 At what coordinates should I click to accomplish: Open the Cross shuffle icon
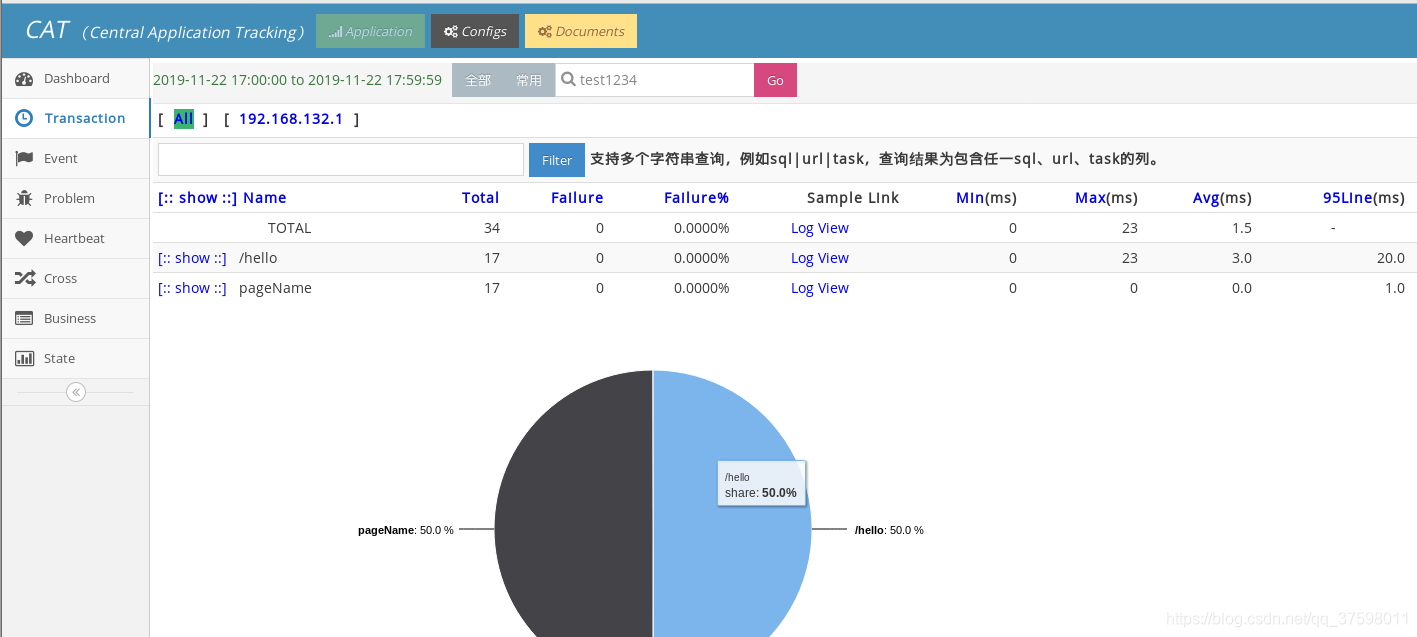pos(23,278)
